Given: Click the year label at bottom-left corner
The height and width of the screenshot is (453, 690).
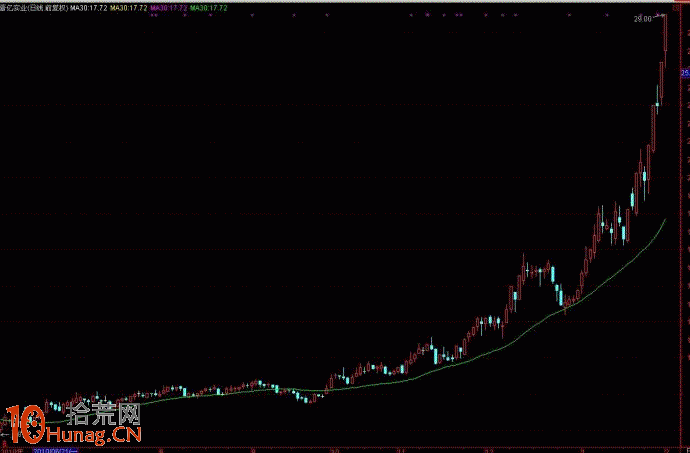Looking at the screenshot, I should click(10, 449).
